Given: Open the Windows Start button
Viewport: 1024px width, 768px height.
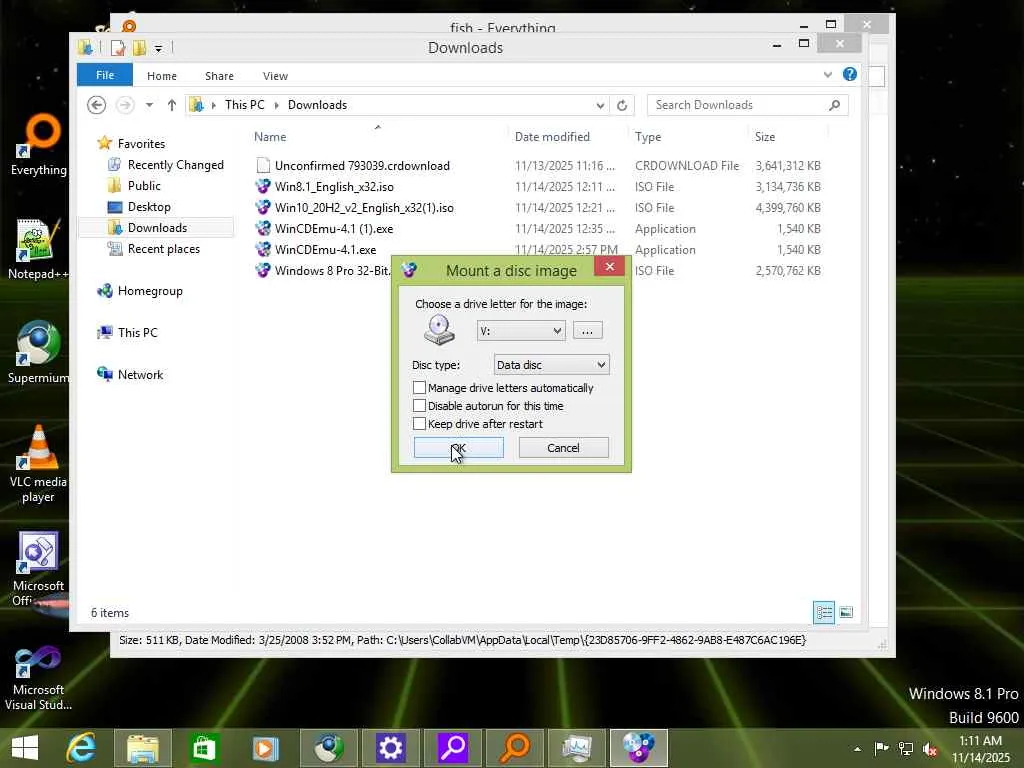Looking at the screenshot, I should click(25, 748).
